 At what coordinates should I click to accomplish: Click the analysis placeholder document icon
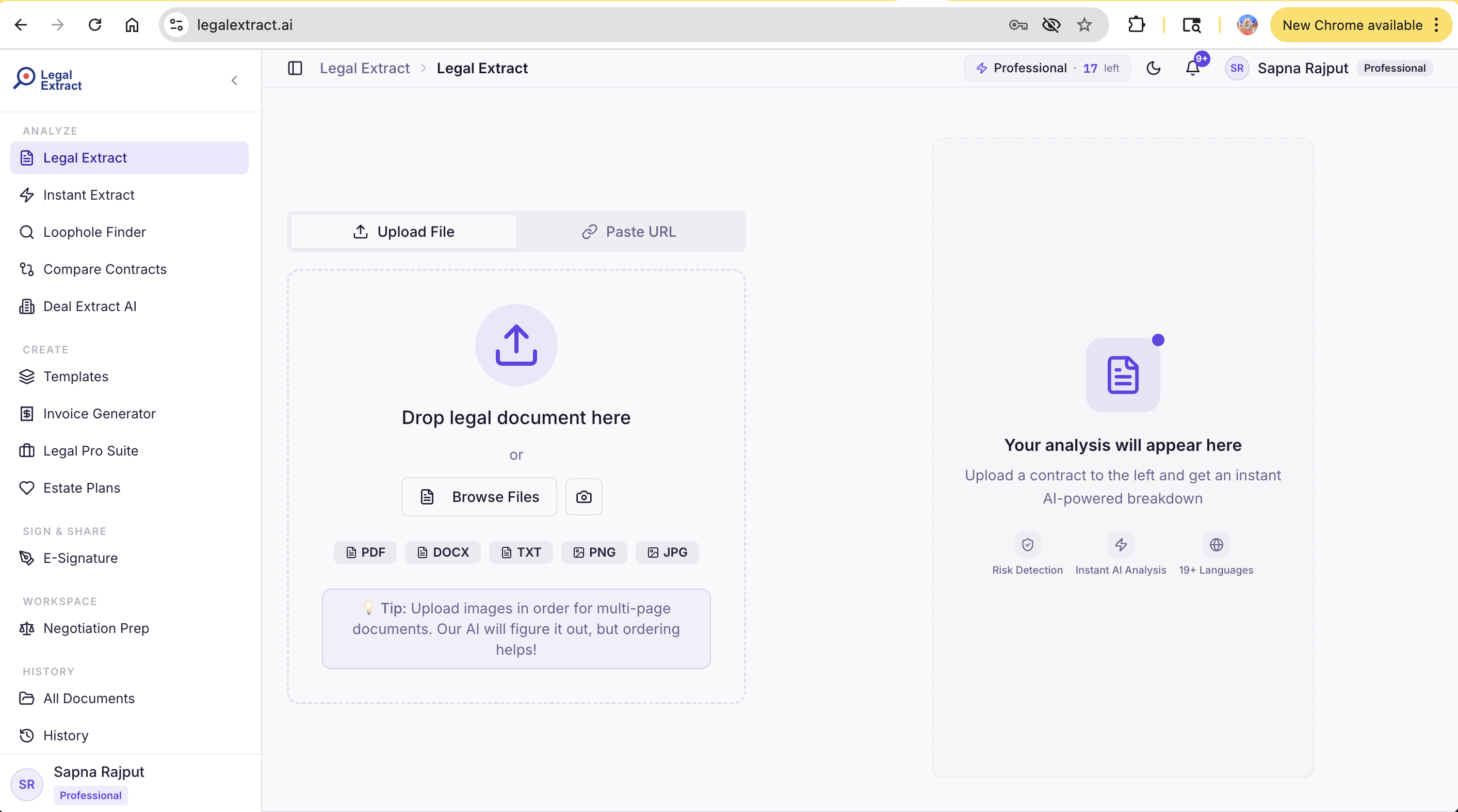(1123, 375)
